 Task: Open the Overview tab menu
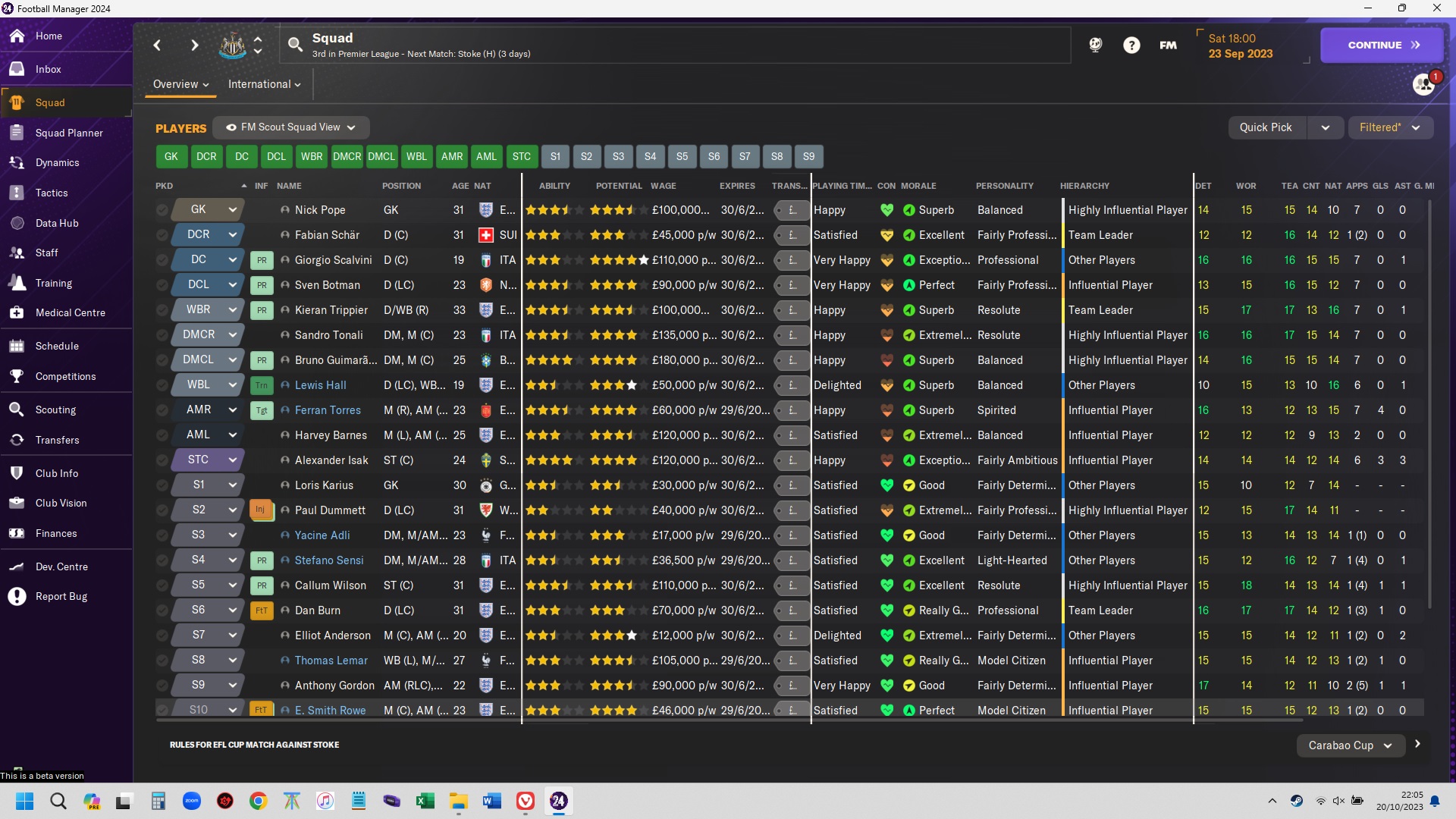click(180, 84)
